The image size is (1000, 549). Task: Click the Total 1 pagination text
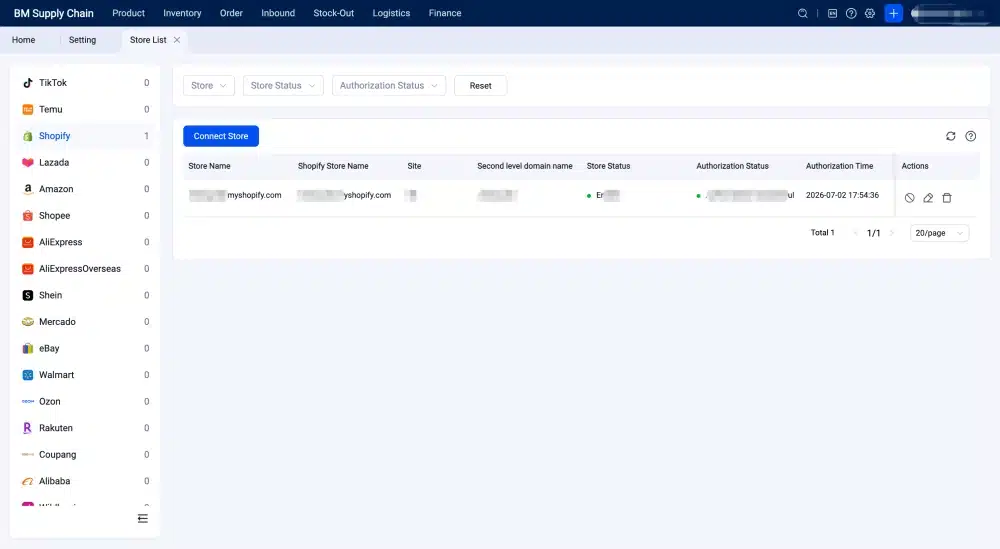(x=822, y=233)
